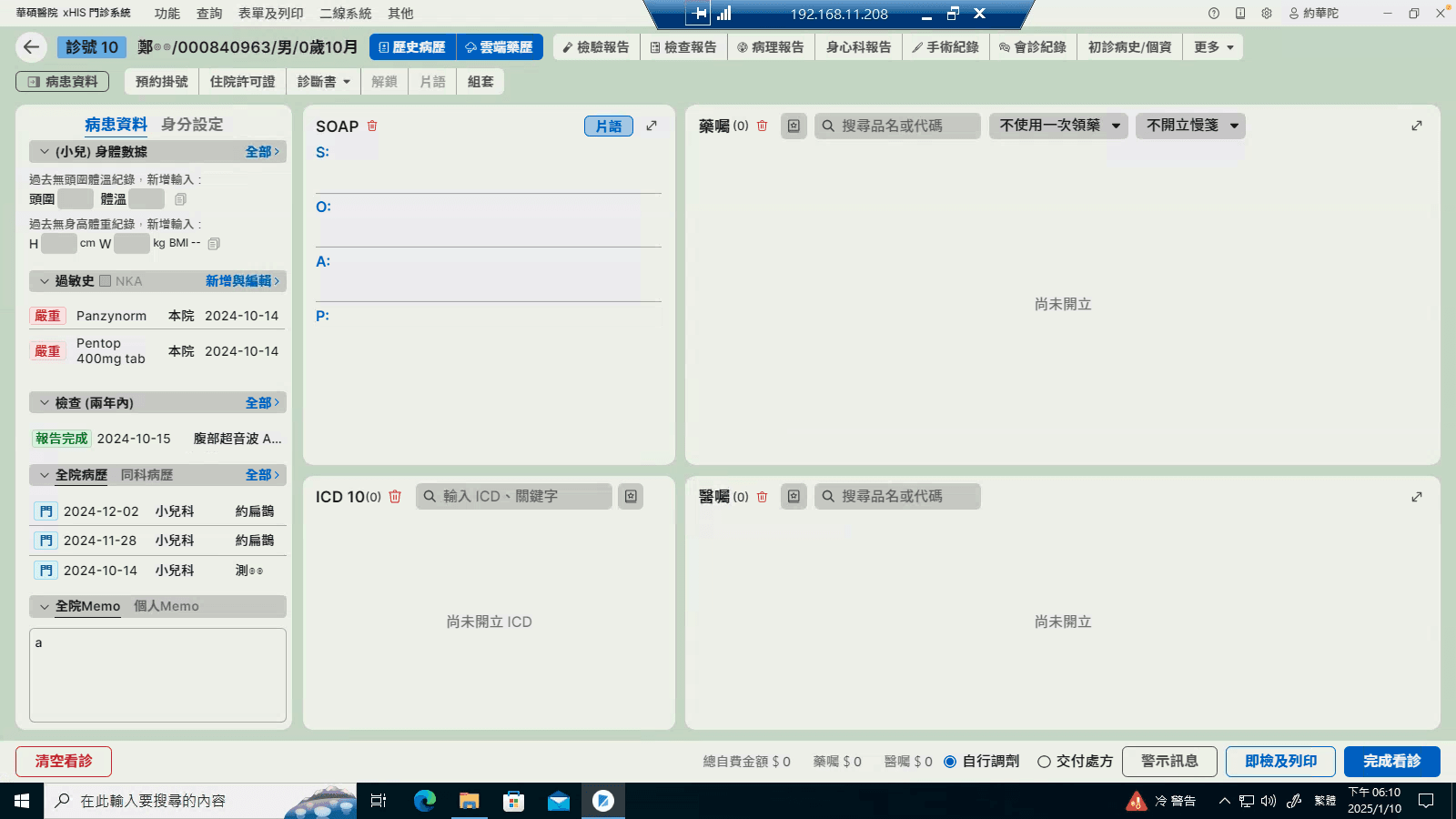
Task: Open the Windows notification center
Action: point(1426,801)
